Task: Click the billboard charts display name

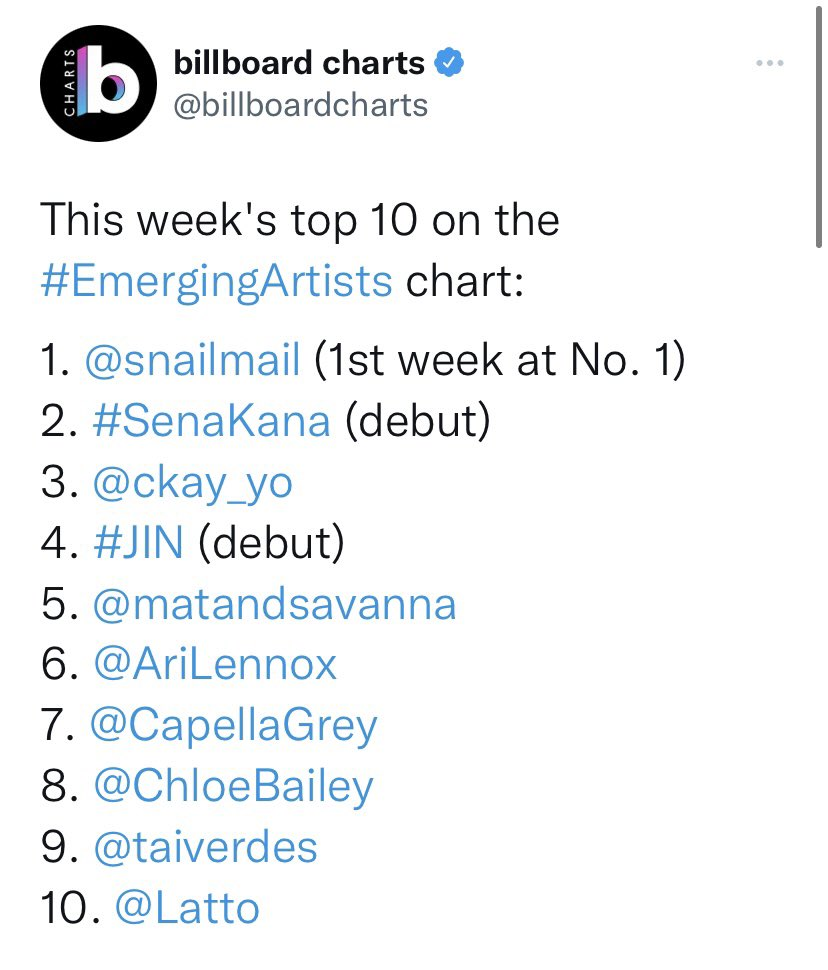Action: coord(299,64)
